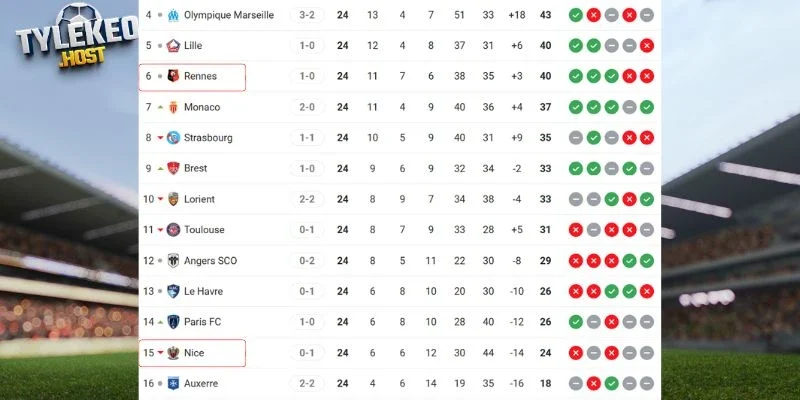Click Strasbourg's 1-1 latest score badge

[307, 138]
